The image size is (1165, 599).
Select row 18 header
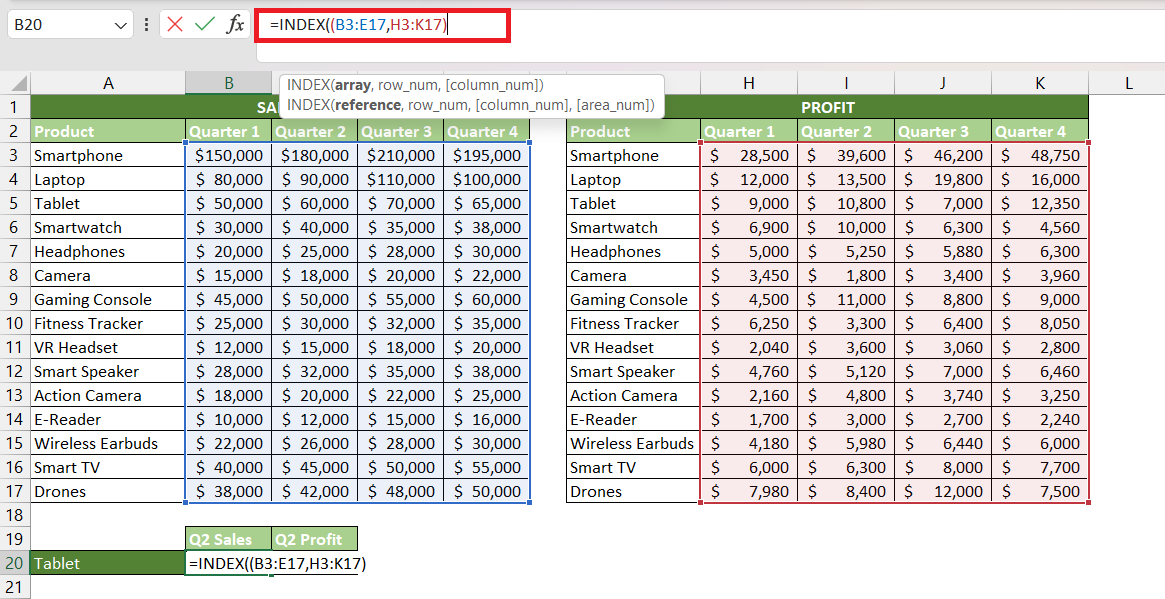pyautogui.click(x=15, y=515)
